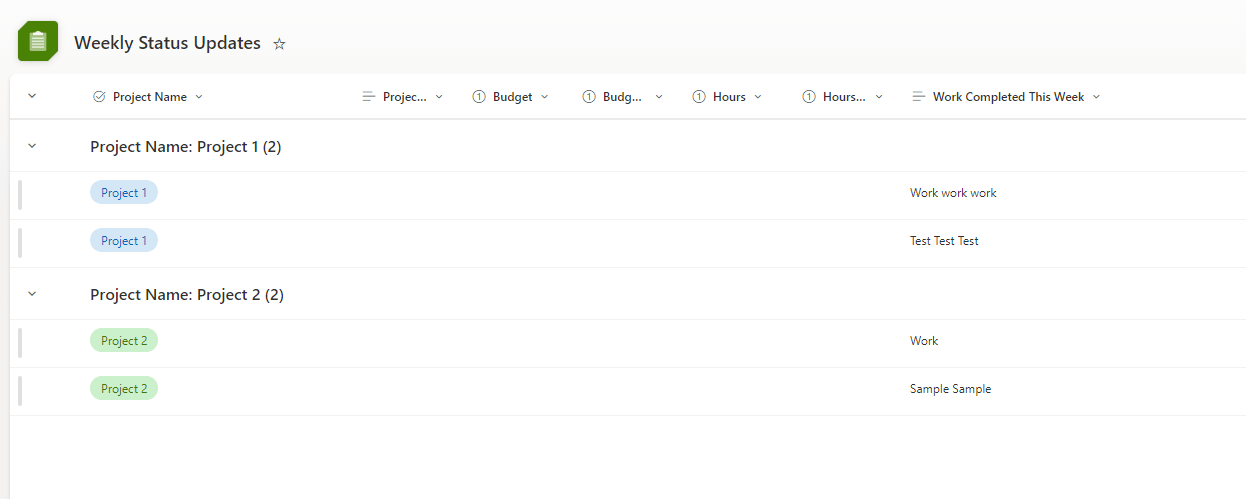Open the Weekly Status Updates title
The width and height of the screenshot is (1246, 499).
[x=167, y=43]
